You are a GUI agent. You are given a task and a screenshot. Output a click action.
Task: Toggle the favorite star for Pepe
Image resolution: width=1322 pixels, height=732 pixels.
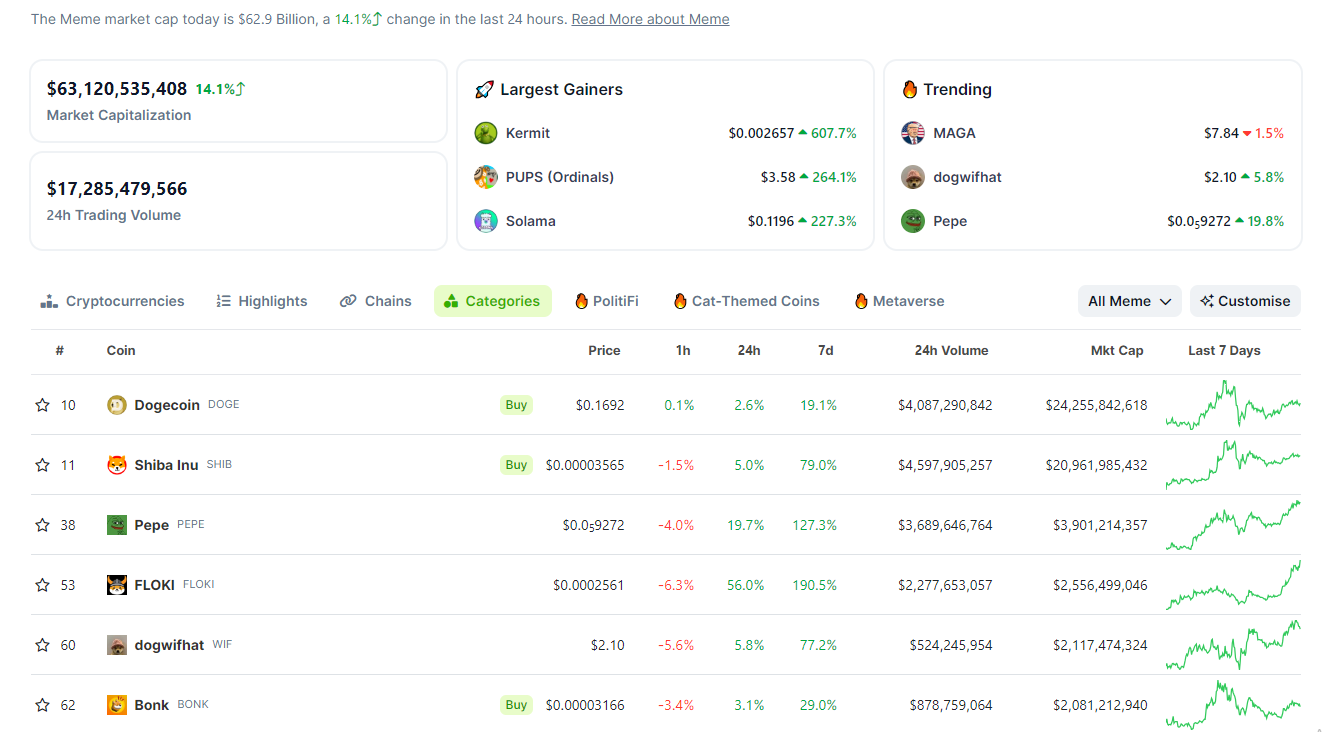click(x=42, y=525)
